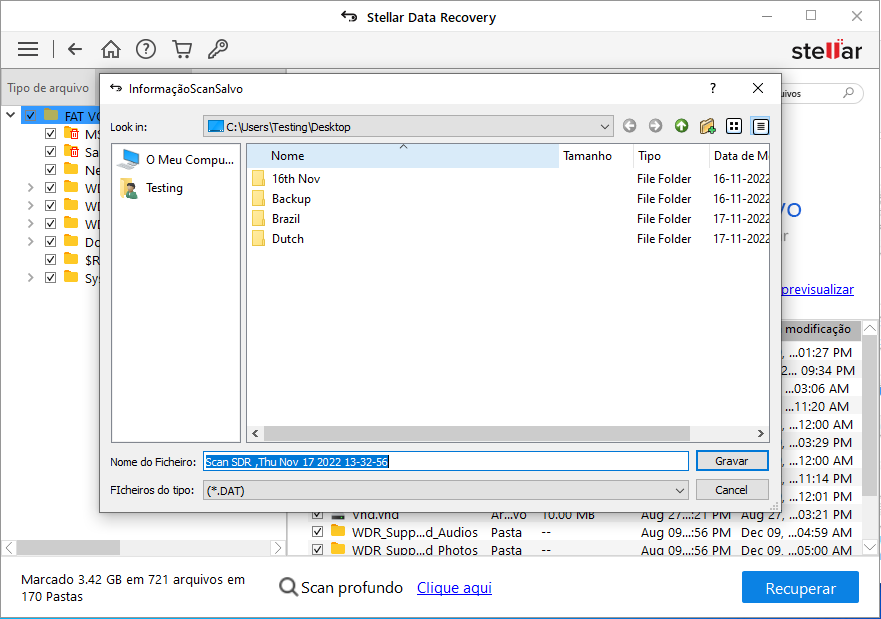
Task: Click the dialog horizontal scrollbar thumb
Action: click(476, 434)
